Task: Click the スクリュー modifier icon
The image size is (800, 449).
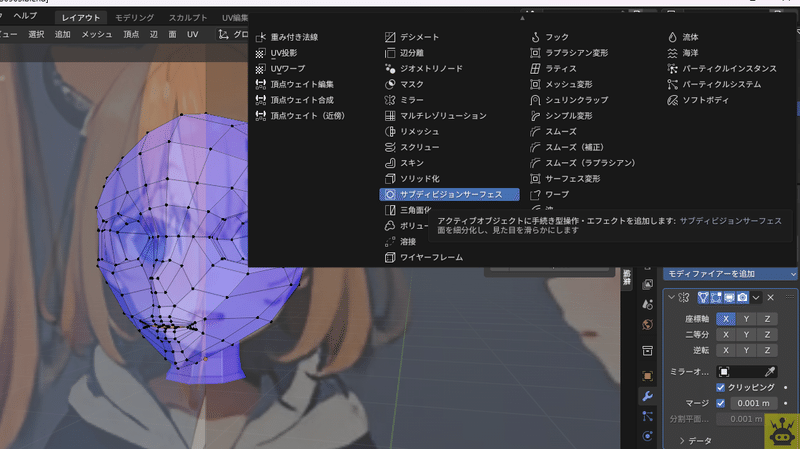Action: click(390, 147)
